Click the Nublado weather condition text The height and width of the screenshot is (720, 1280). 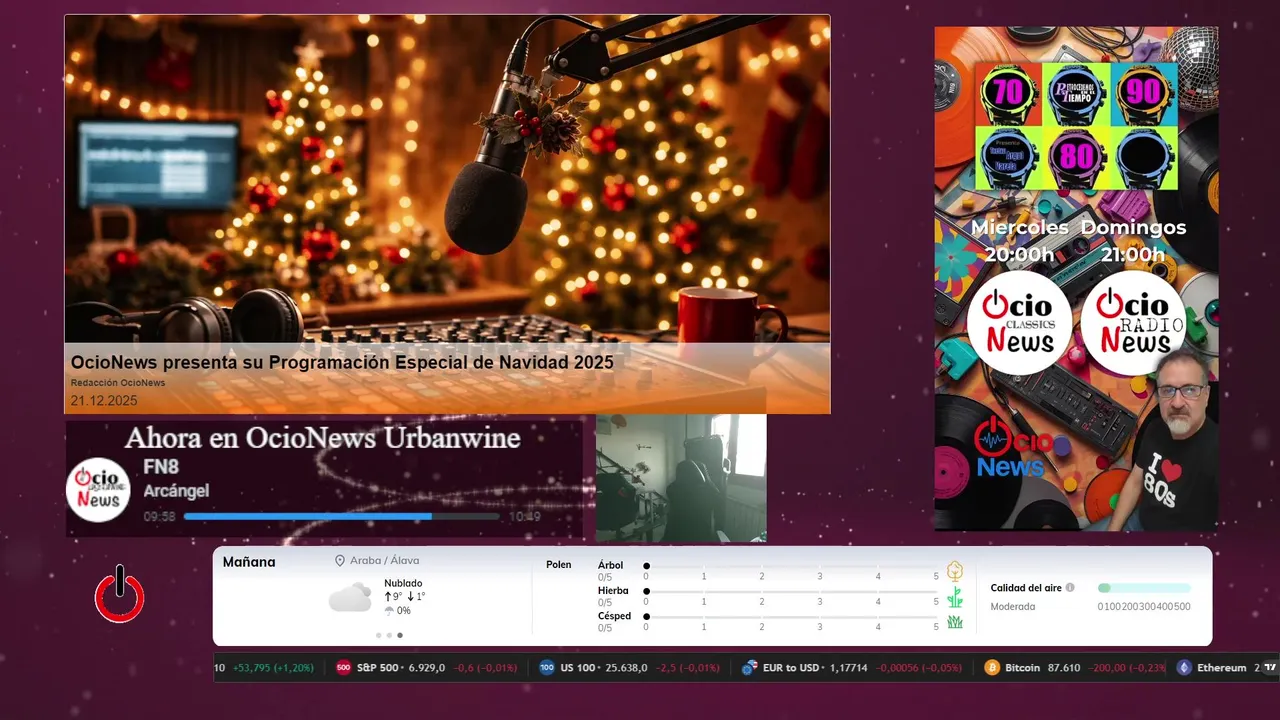coord(403,583)
